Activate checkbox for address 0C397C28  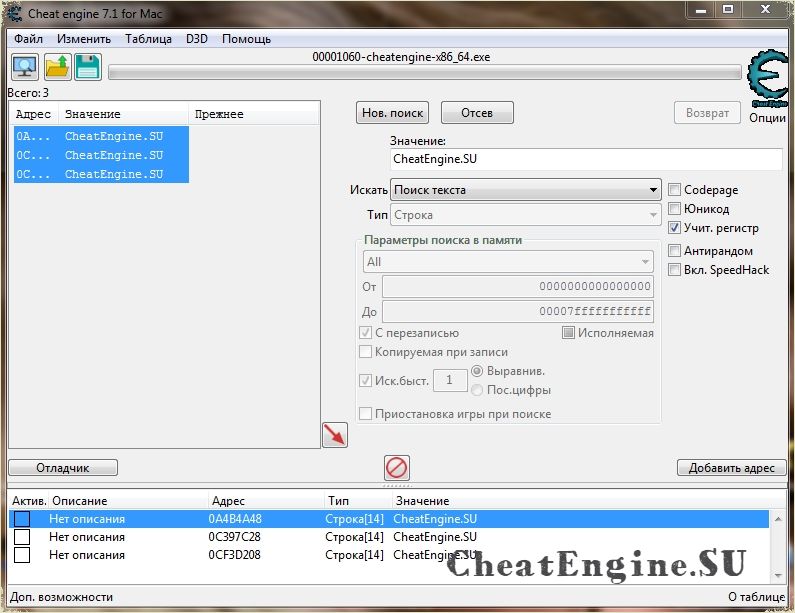pyautogui.click(x=22, y=536)
